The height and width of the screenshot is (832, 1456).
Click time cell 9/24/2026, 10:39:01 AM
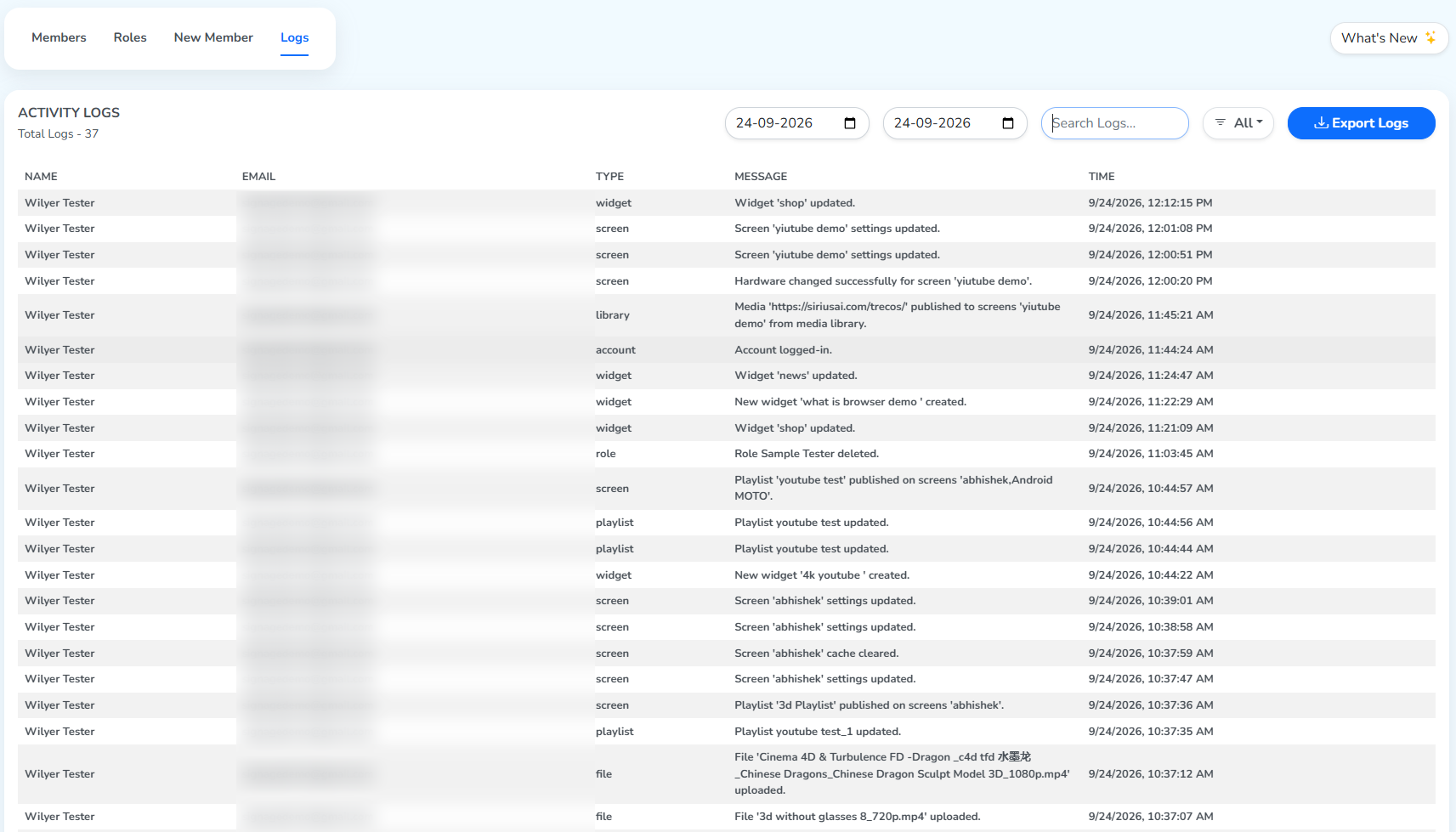coord(1150,601)
